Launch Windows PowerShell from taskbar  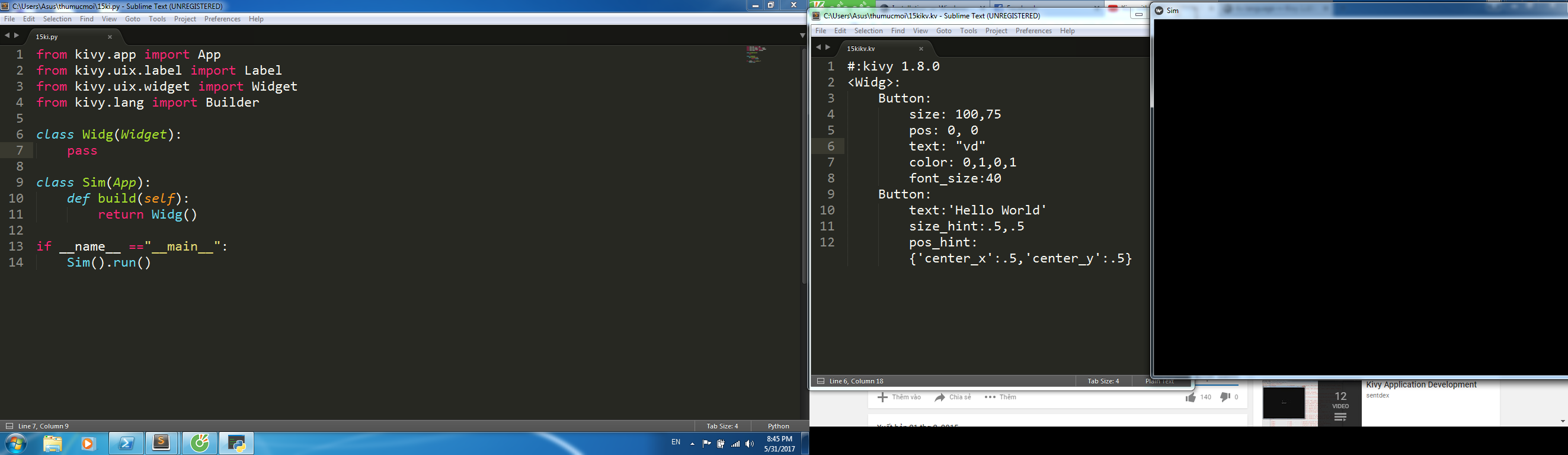(127, 443)
